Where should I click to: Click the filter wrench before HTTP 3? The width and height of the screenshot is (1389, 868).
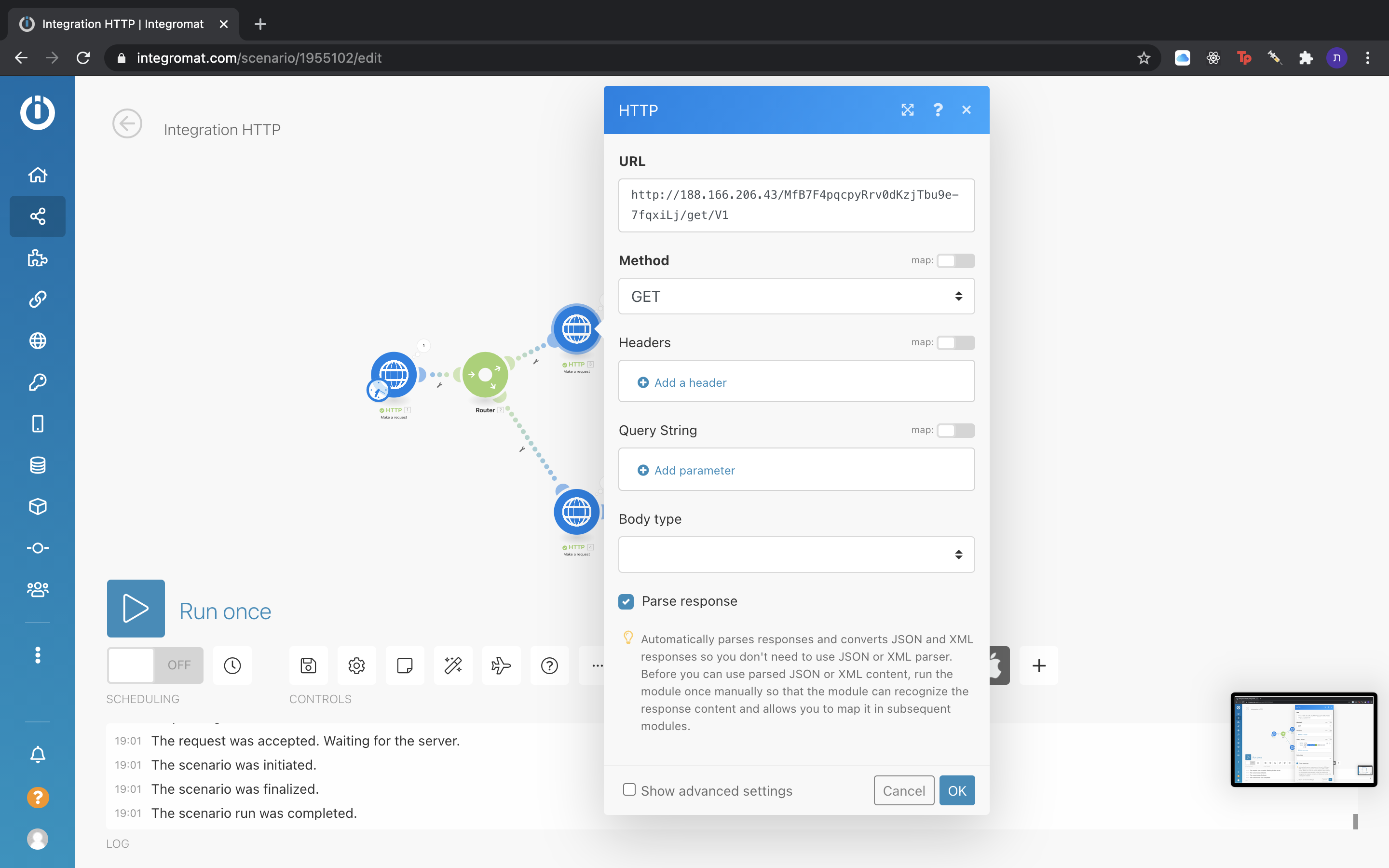click(x=535, y=361)
